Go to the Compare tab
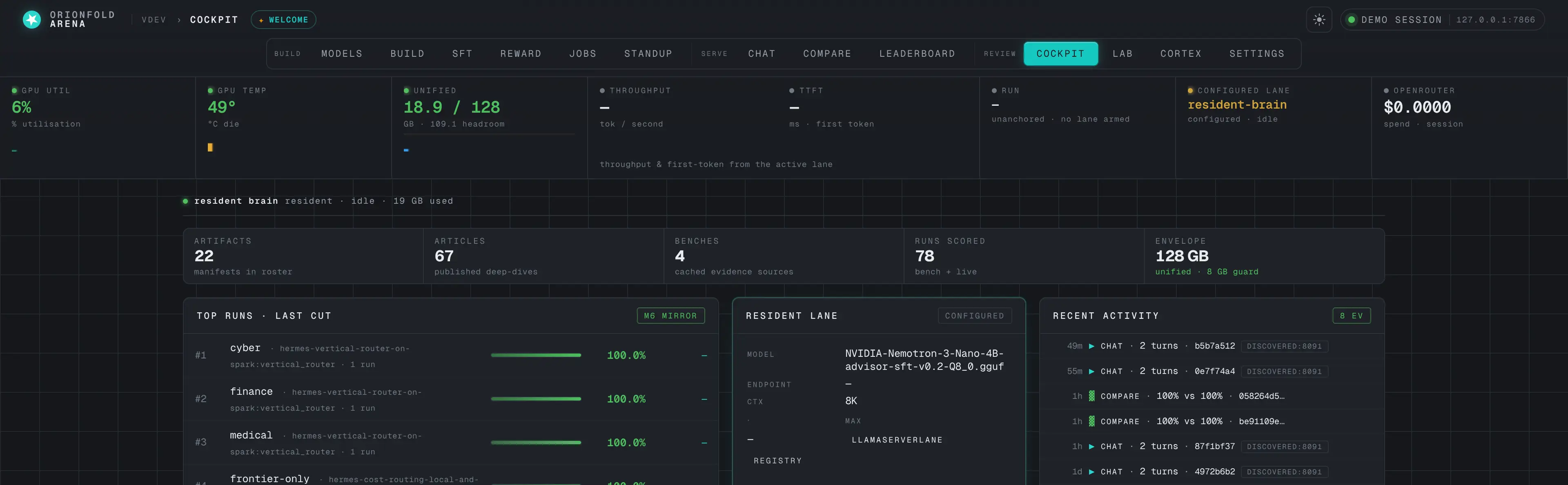The height and width of the screenshot is (485, 1568). click(x=826, y=53)
